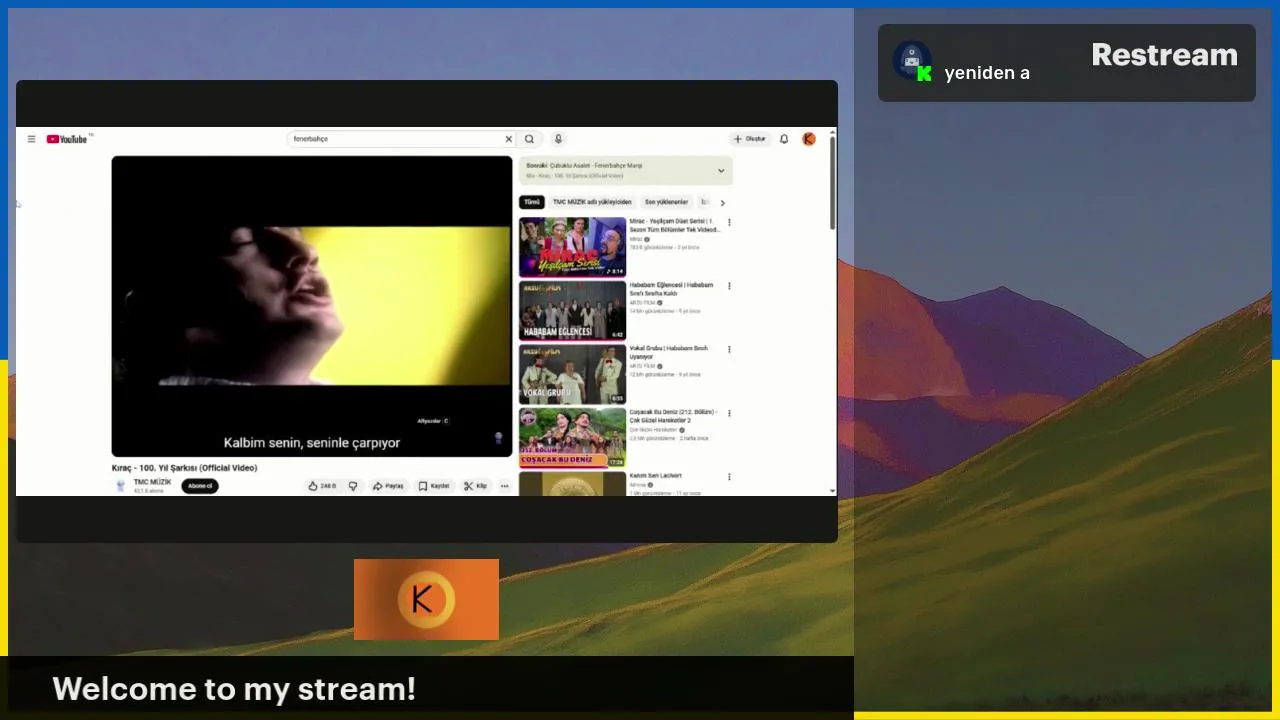Viewport: 1280px width, 720px height.
Task: Open the Vokal Grubu video thumbnail
Action: tap(572, 374)
